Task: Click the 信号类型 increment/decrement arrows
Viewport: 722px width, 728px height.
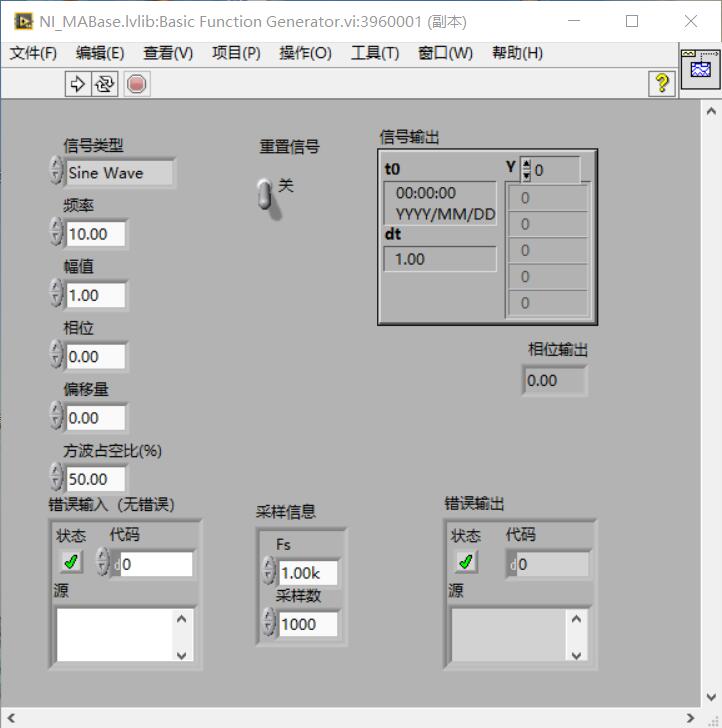Action: pos(56,170)
